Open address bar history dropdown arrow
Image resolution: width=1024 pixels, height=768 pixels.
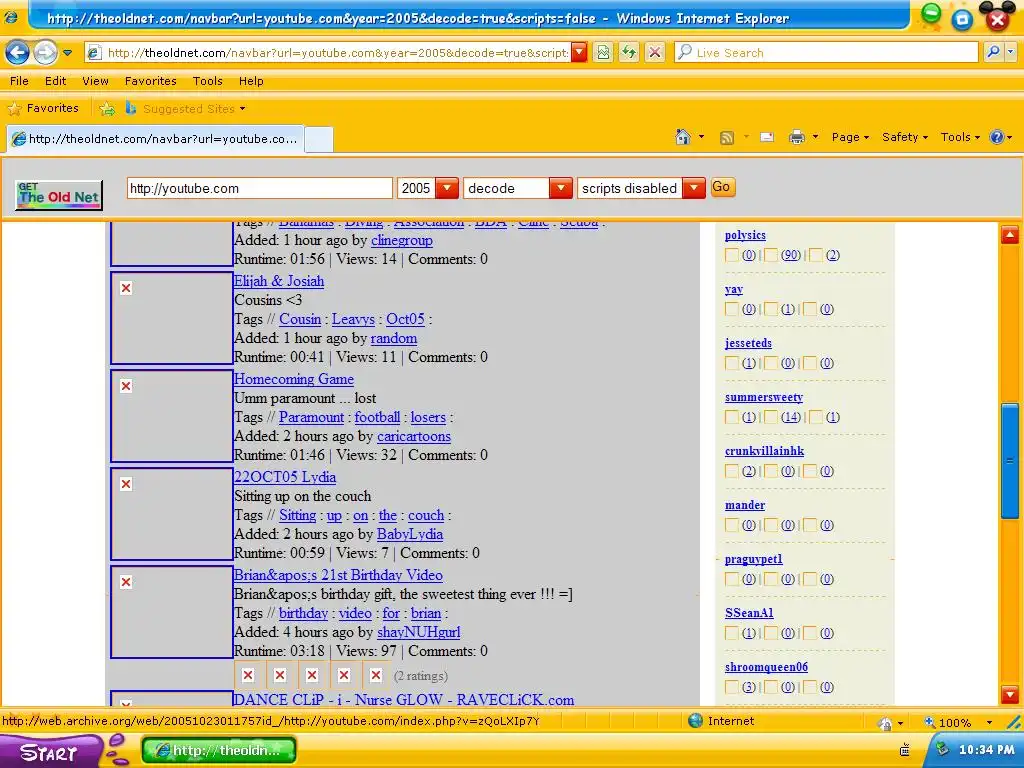point(579,53)
